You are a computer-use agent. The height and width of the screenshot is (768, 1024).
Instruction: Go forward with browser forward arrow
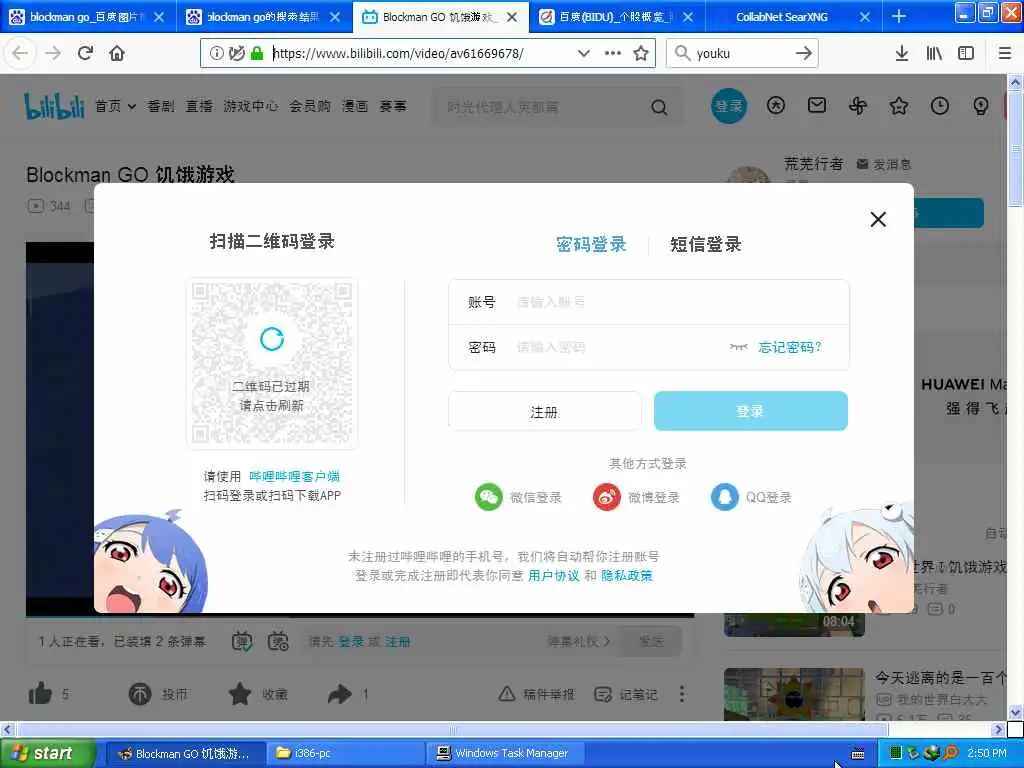pos(53,53)
